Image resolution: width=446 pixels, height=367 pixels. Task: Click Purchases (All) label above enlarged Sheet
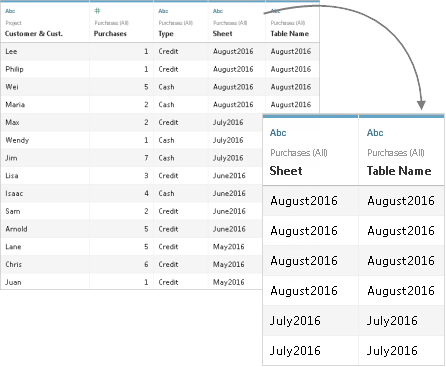click(x=299, y=153)
